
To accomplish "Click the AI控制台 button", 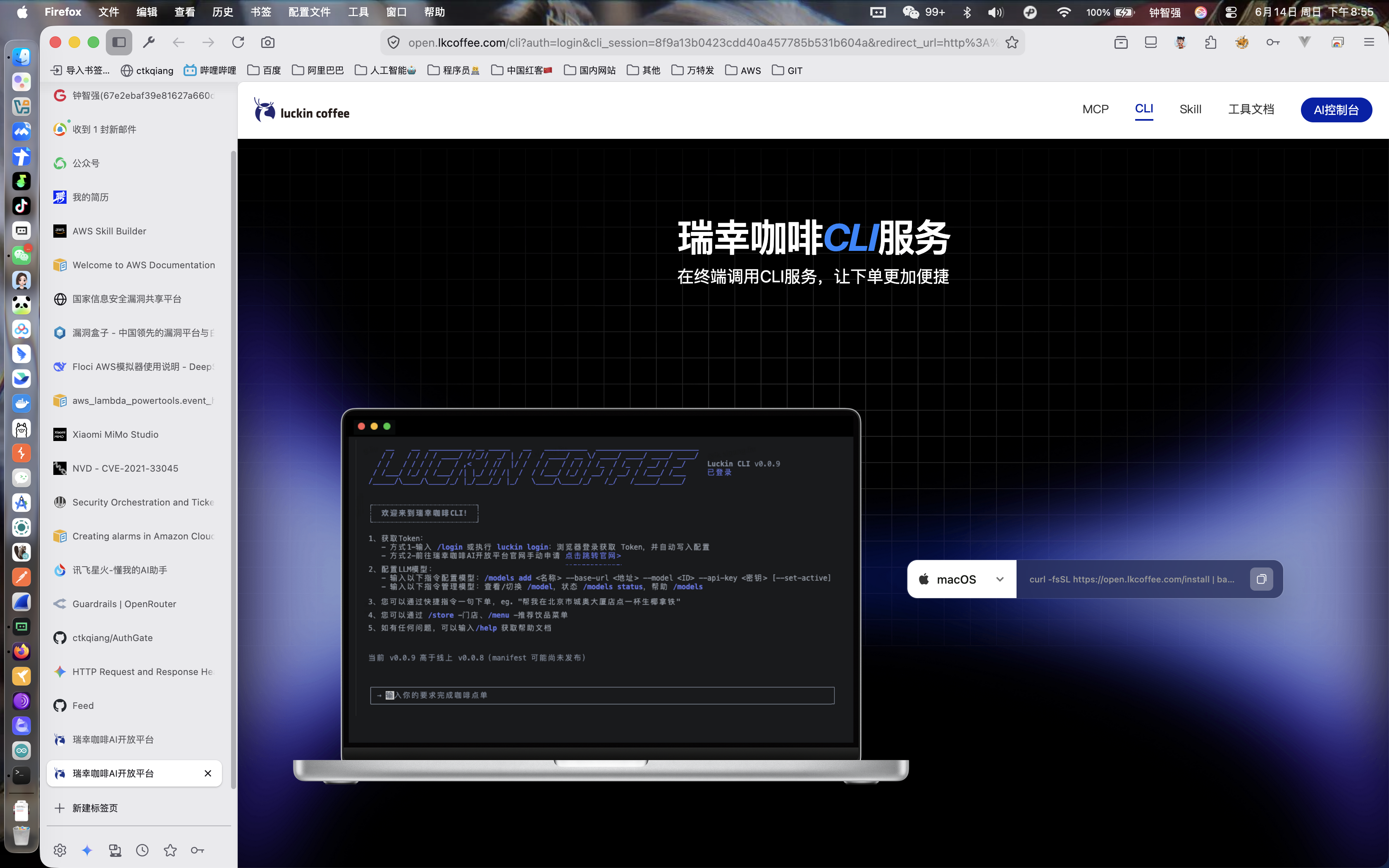I will point(1336,110).
